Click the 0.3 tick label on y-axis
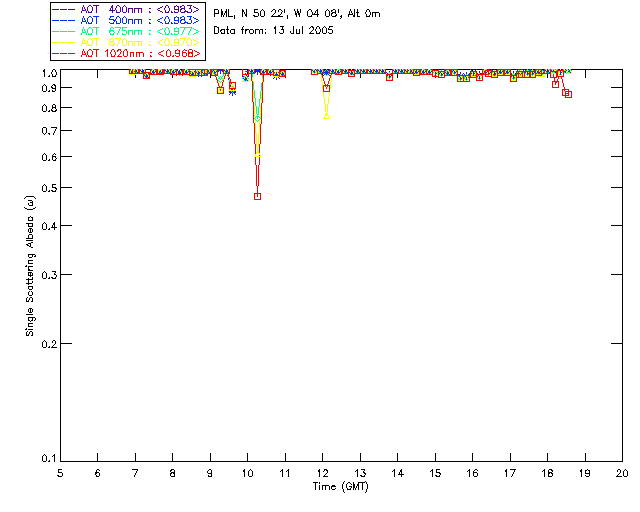Viewport: 640px width, 512px height. tap(49, 275)
